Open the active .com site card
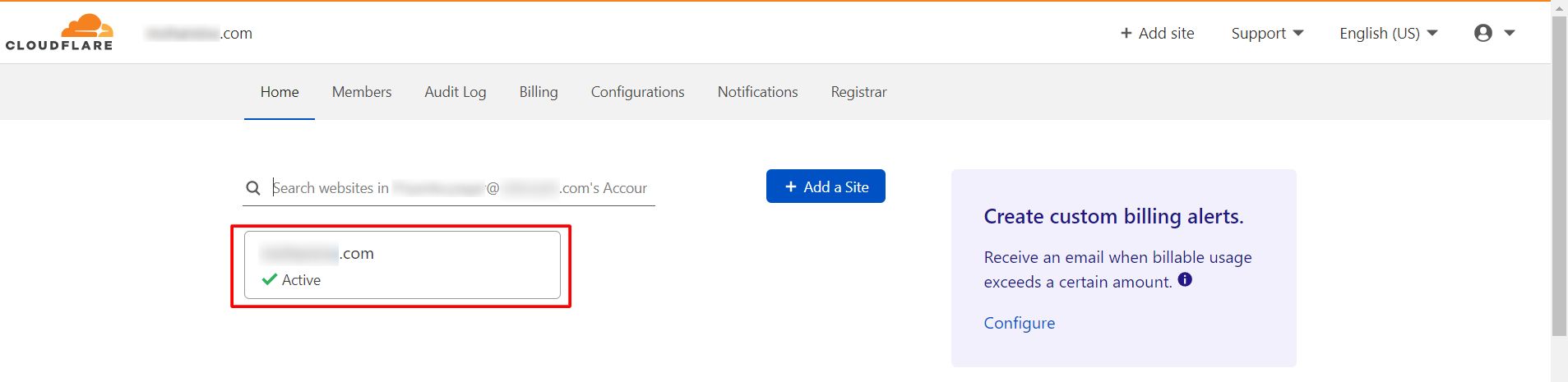The width and height of the screenshot is (1568, 382). (x=402, y=265)
